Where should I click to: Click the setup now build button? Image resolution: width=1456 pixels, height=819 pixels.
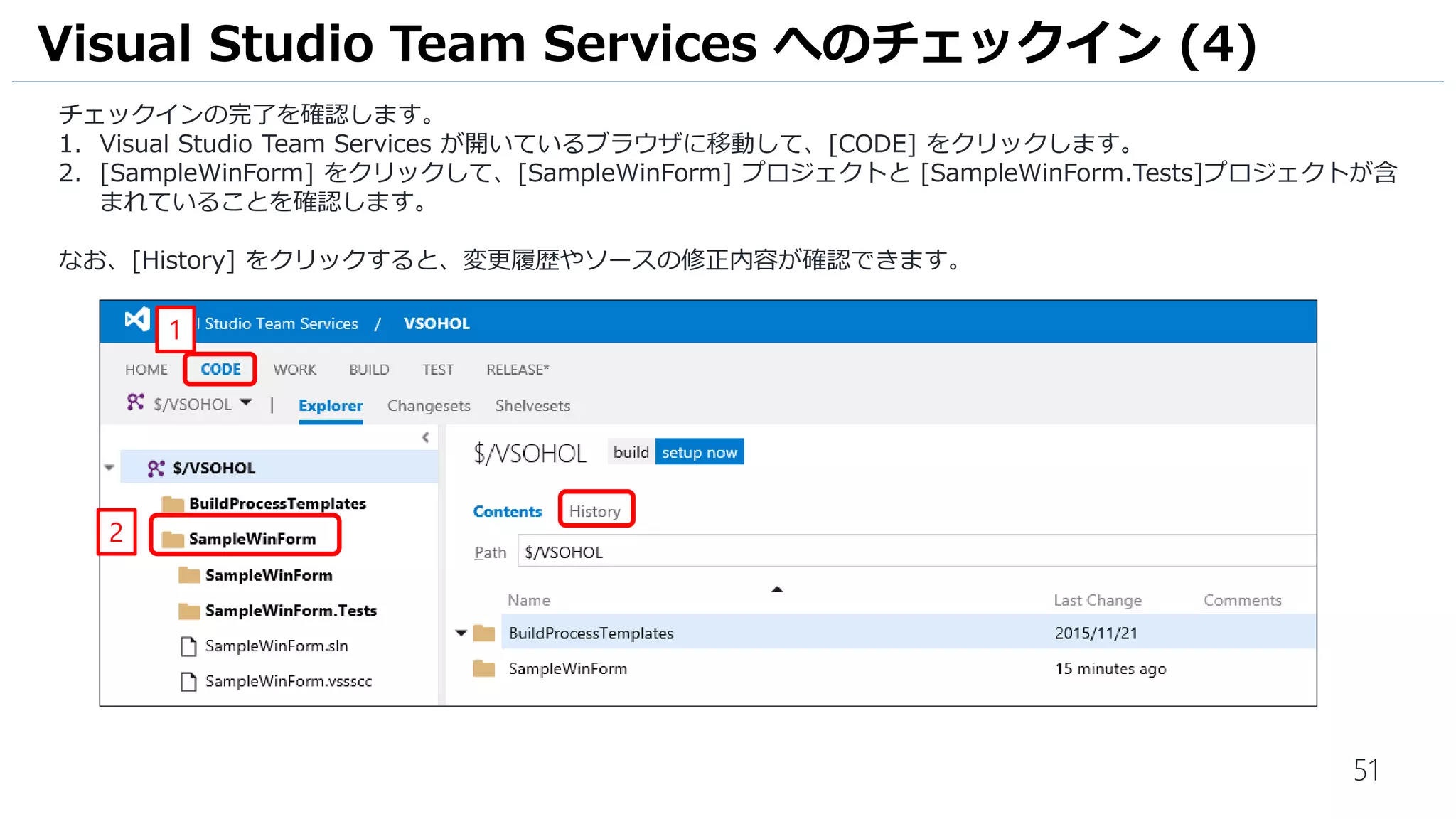pos(700,452)
